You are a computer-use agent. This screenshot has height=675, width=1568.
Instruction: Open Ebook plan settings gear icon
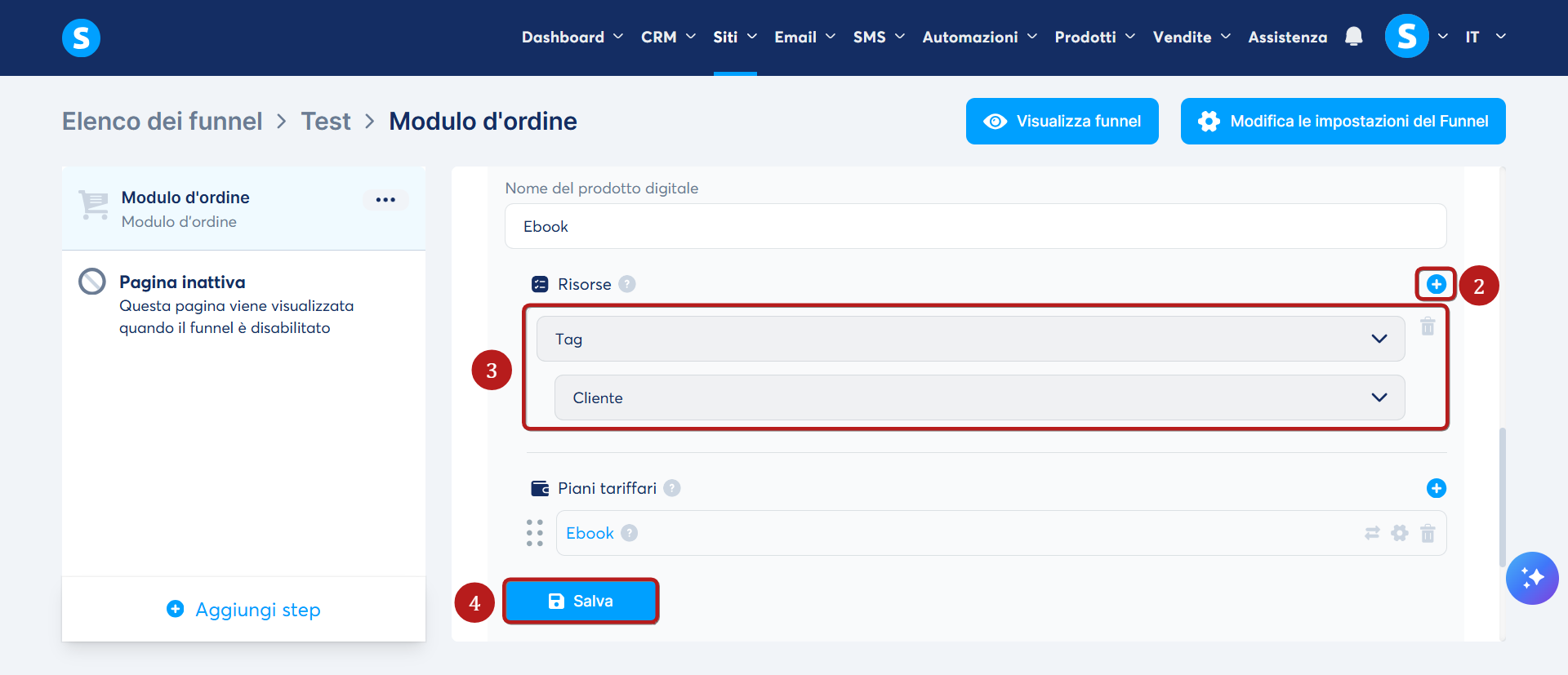pyautogui.click(x=1400, y=533)
